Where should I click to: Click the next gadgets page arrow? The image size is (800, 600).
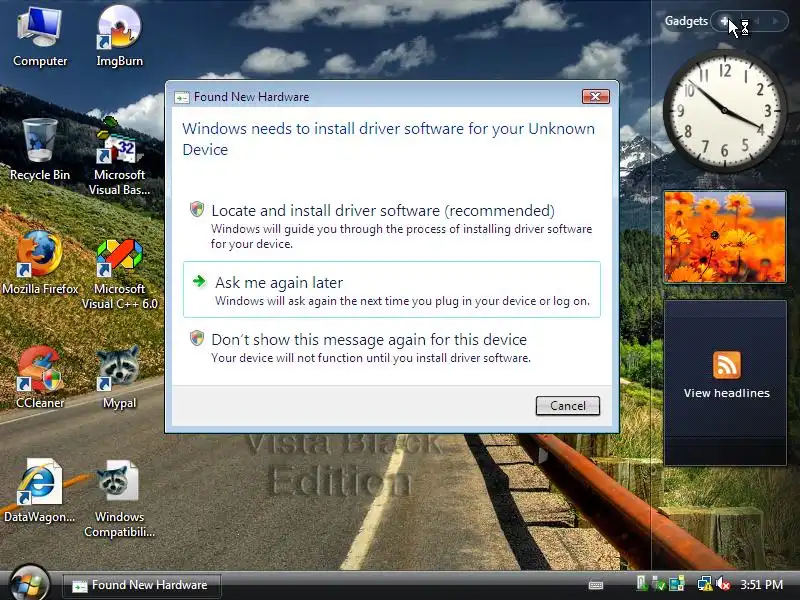click(776, 21)
